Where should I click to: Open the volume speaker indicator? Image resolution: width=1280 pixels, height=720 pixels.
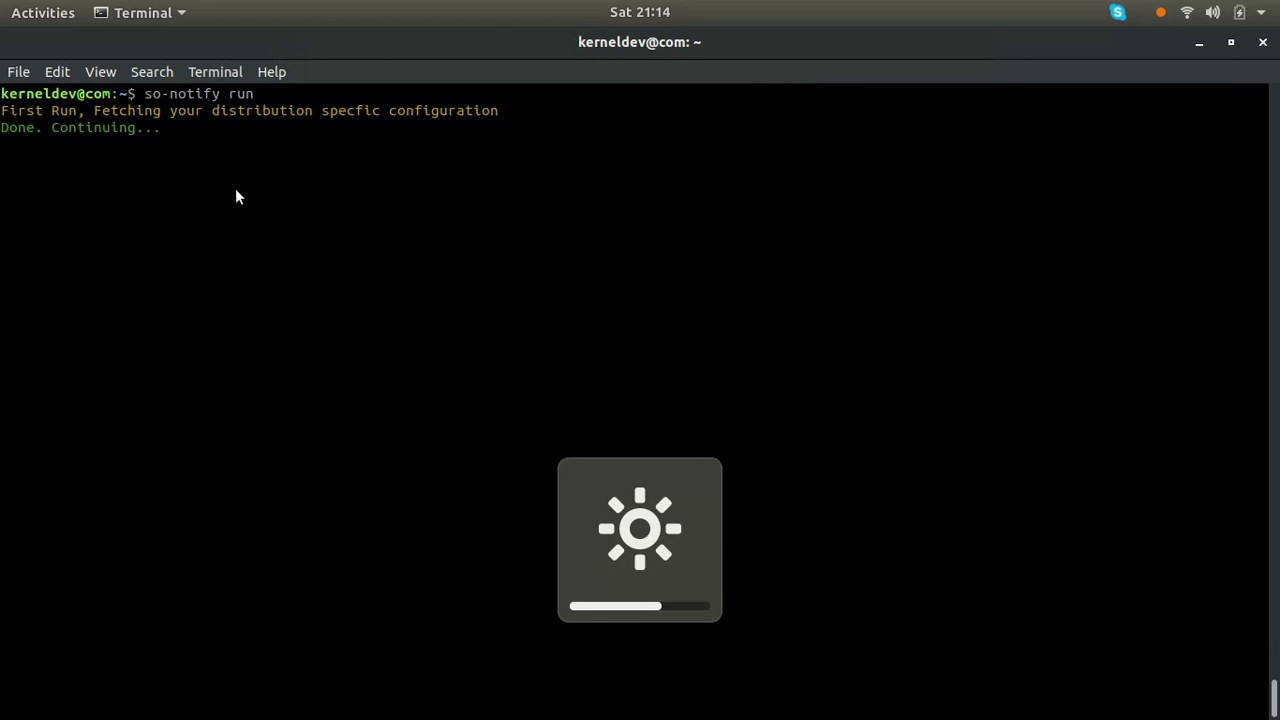[1213, 13]
